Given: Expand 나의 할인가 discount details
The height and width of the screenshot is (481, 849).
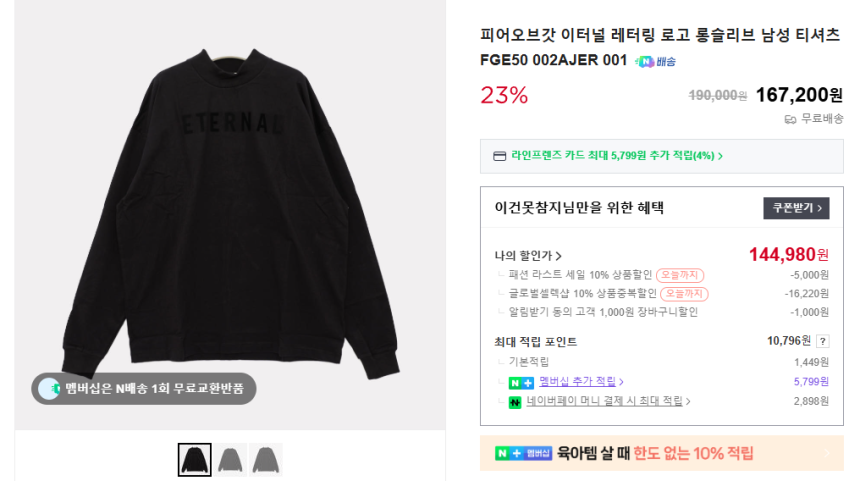Looking at the screenshot, I should (x=528, y=256).
